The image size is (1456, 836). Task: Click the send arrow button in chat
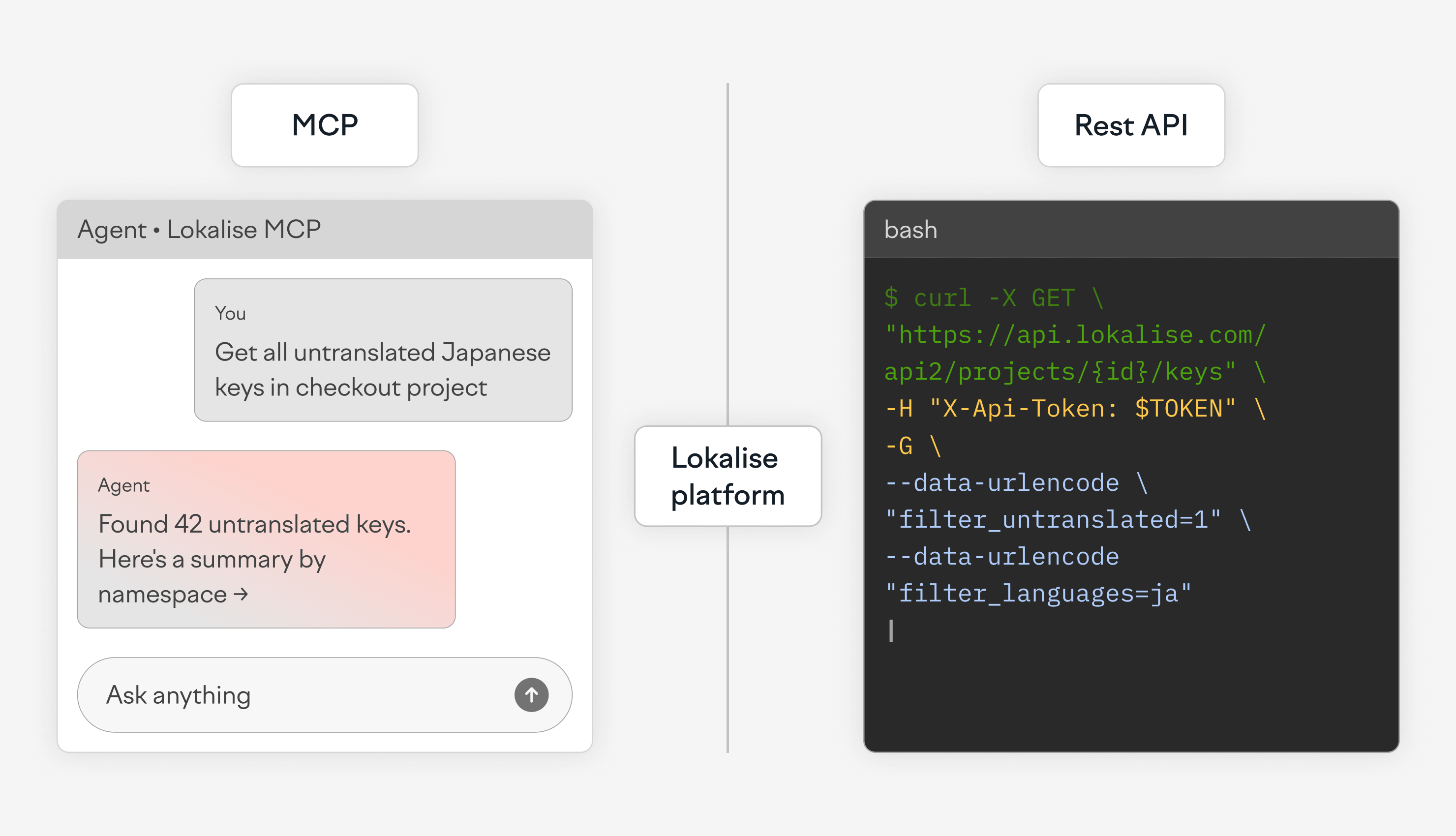click(531, 695)
